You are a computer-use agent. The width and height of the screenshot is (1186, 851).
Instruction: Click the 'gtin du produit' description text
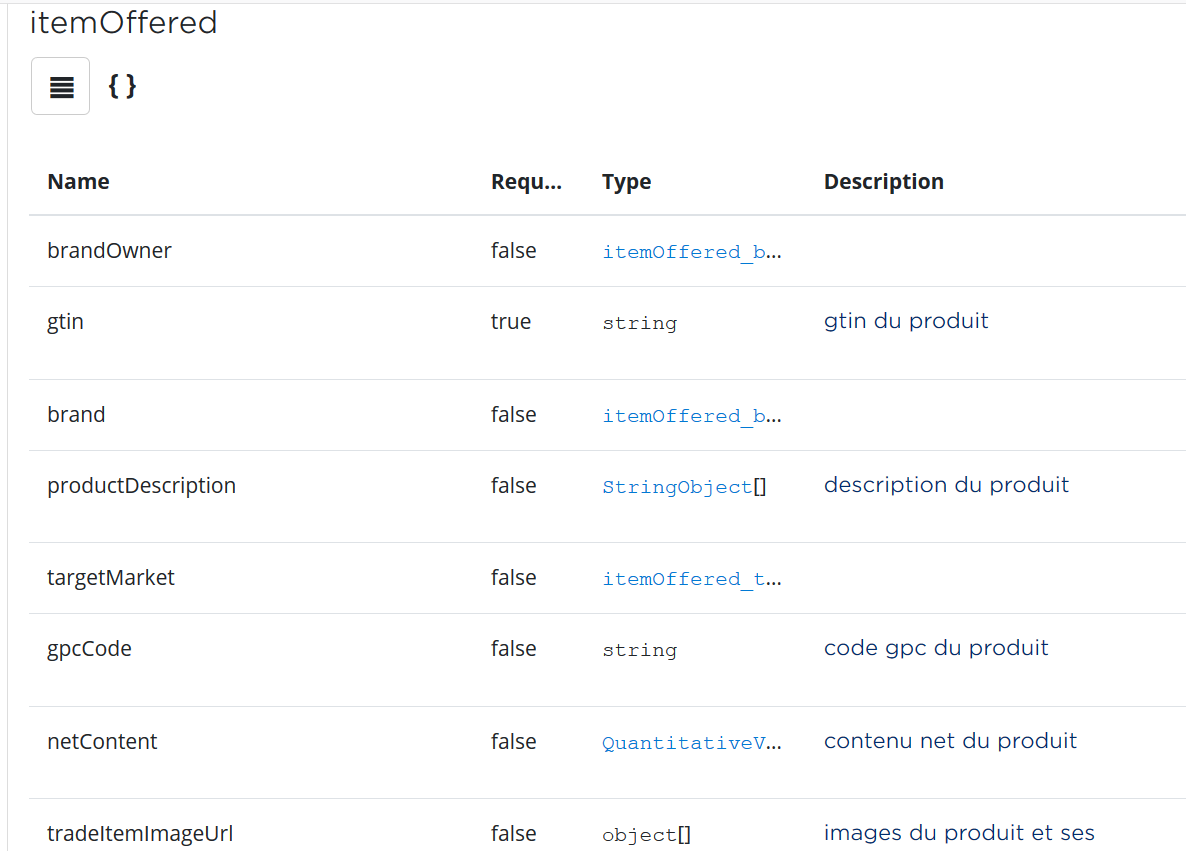(905, 321)
